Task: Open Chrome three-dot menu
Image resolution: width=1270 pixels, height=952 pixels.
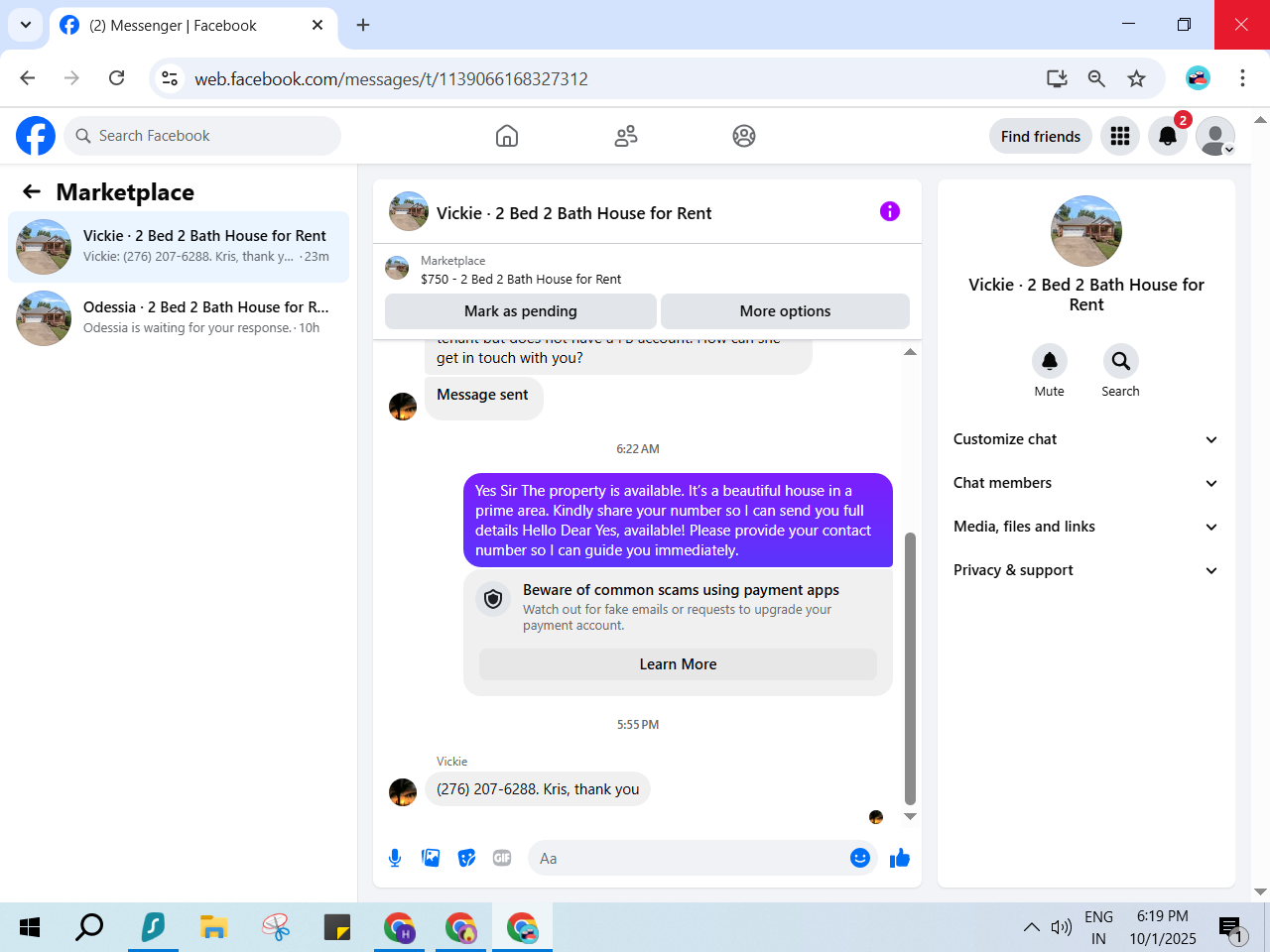Action: pos(1242,78)
